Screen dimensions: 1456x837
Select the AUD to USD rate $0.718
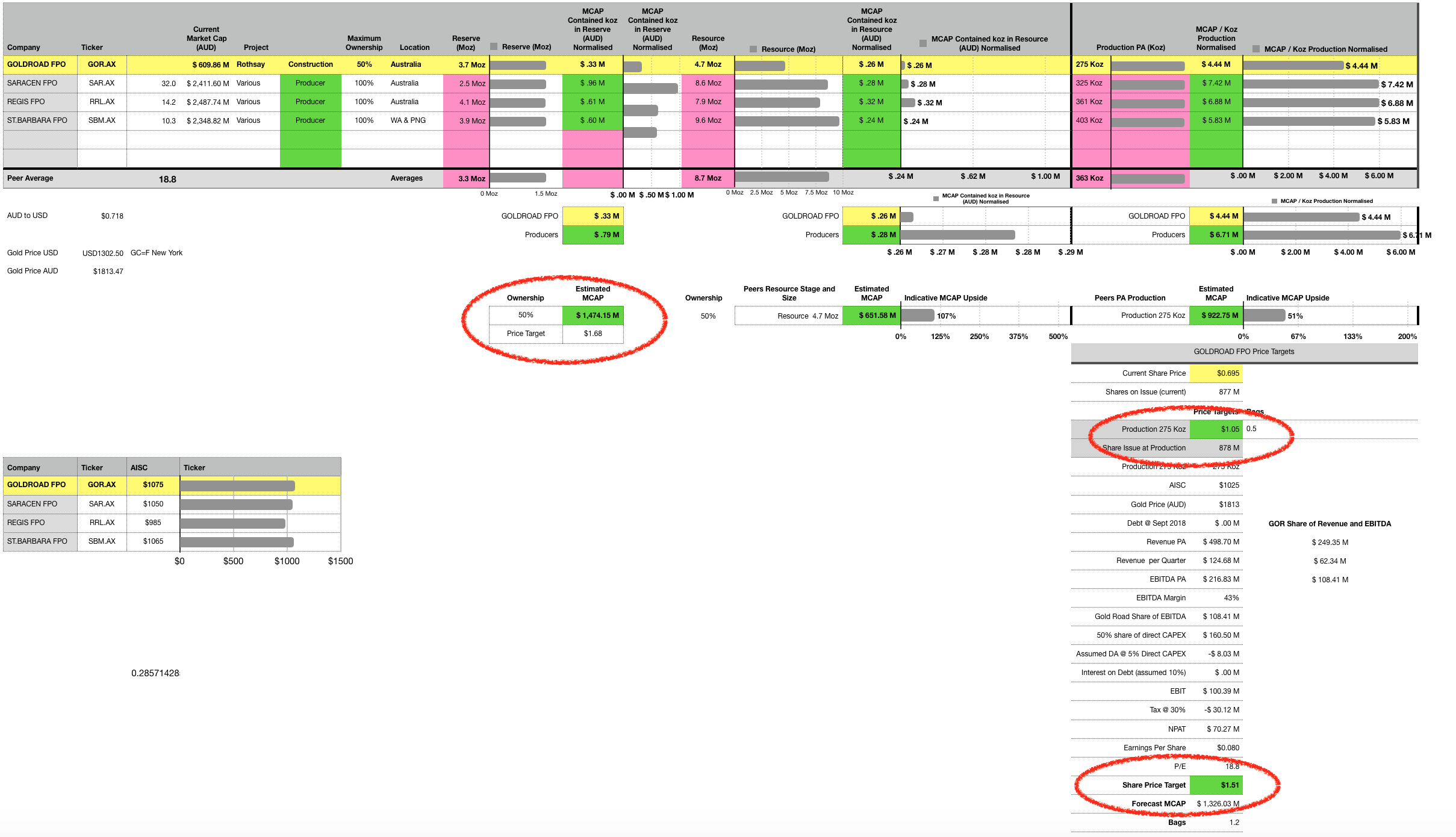pos(112,216)
